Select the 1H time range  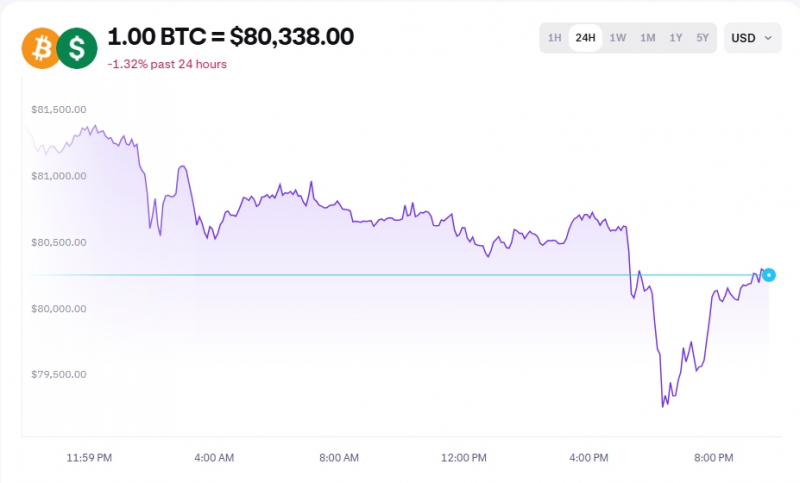(x=555, y=38)
